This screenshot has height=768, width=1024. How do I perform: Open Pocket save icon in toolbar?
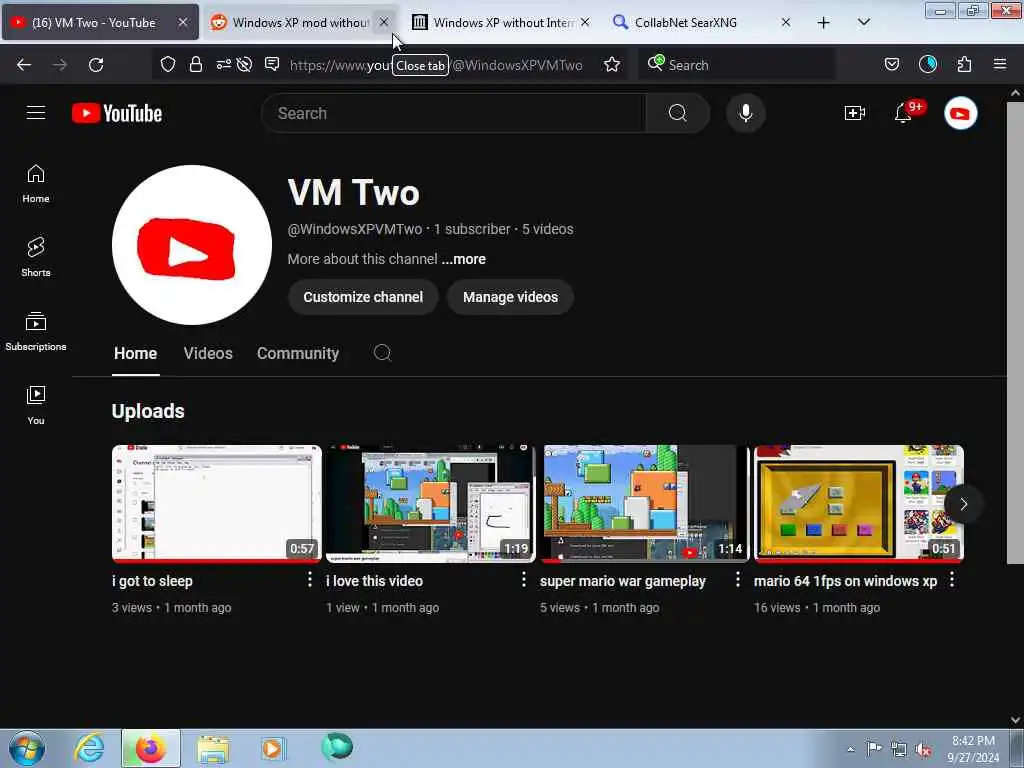click(891, 64)
